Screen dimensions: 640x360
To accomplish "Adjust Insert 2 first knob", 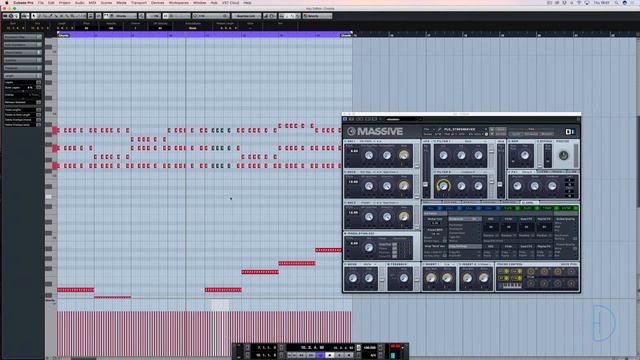I will tap(467, 278).
